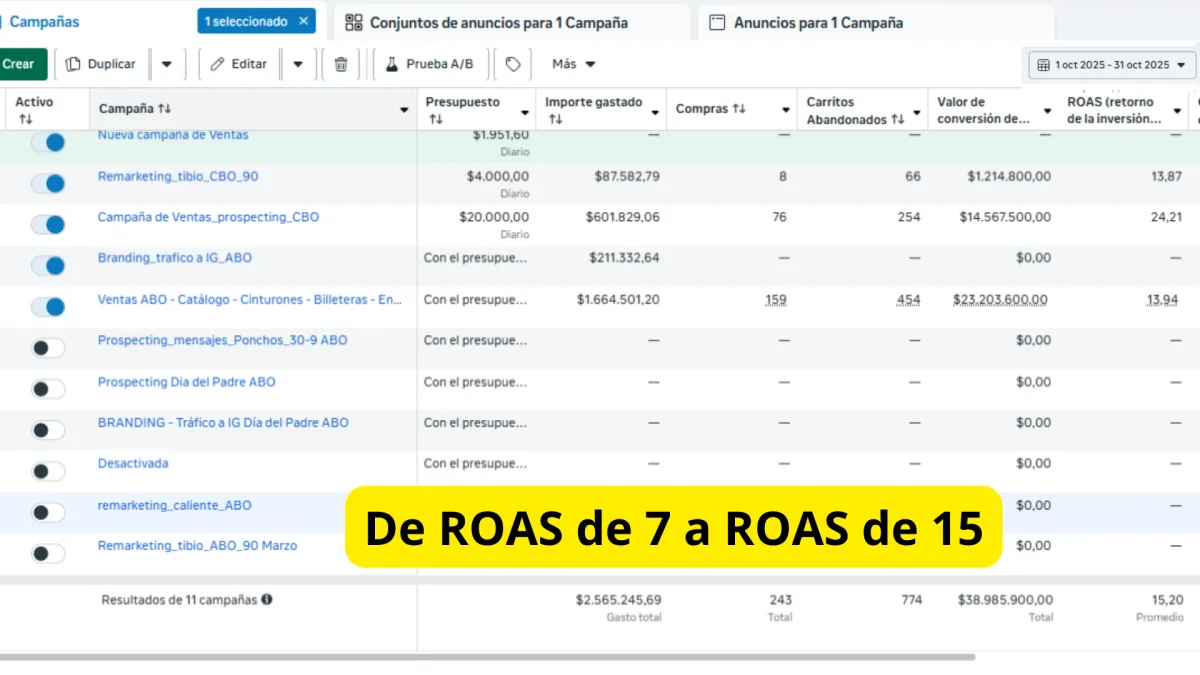Image resolution: width=1200 pixels, height=675 pixels.
Task: Click the tag label icon
Action: point(513,64)
